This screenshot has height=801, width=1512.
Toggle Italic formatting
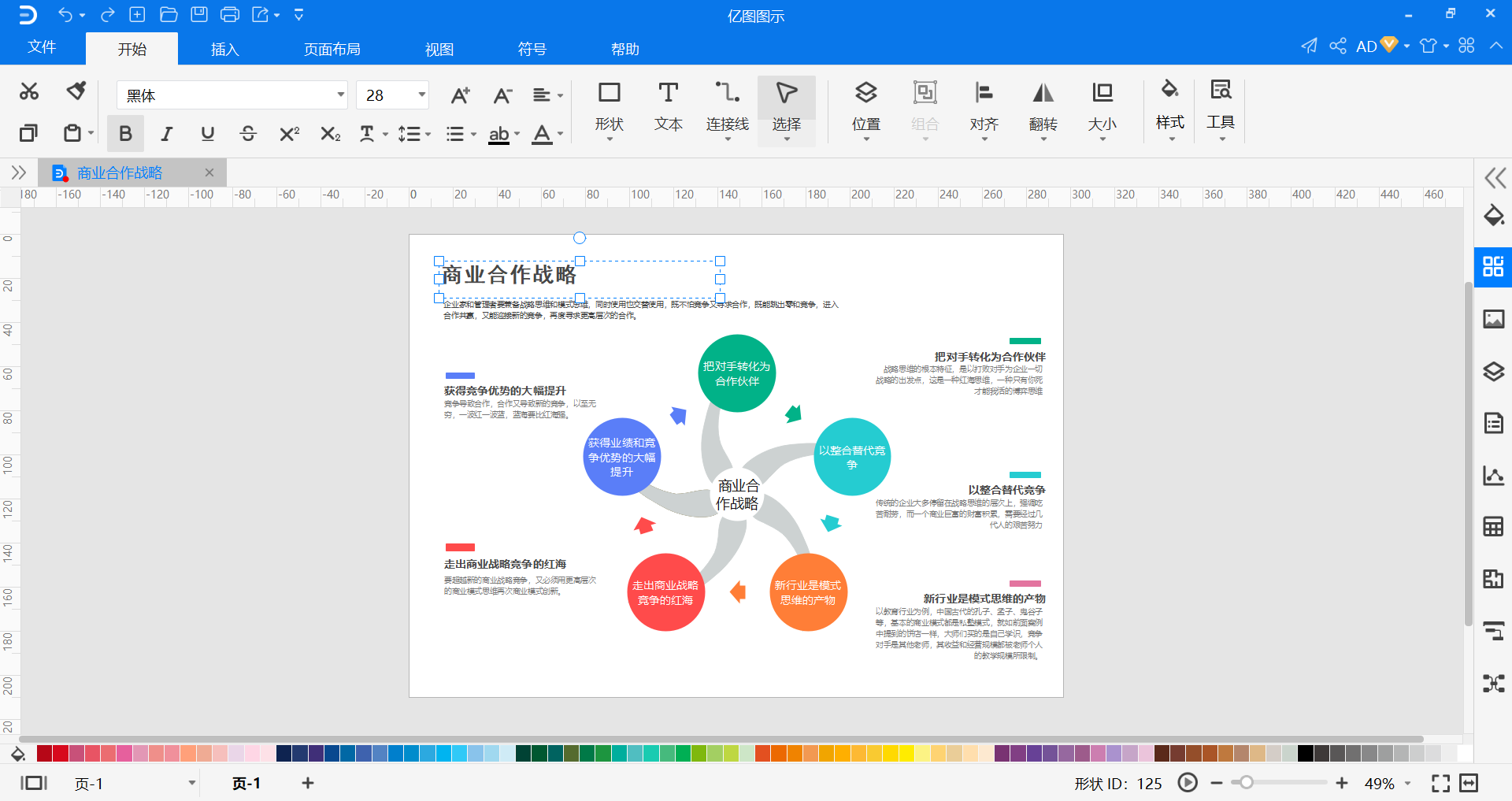pos(166,134)
